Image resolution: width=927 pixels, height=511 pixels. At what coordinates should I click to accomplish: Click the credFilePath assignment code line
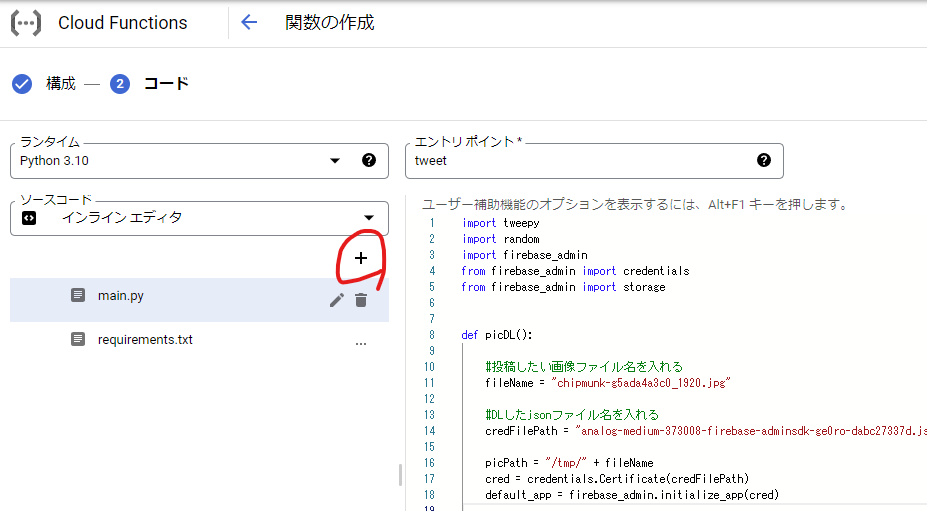click(706, 431)
